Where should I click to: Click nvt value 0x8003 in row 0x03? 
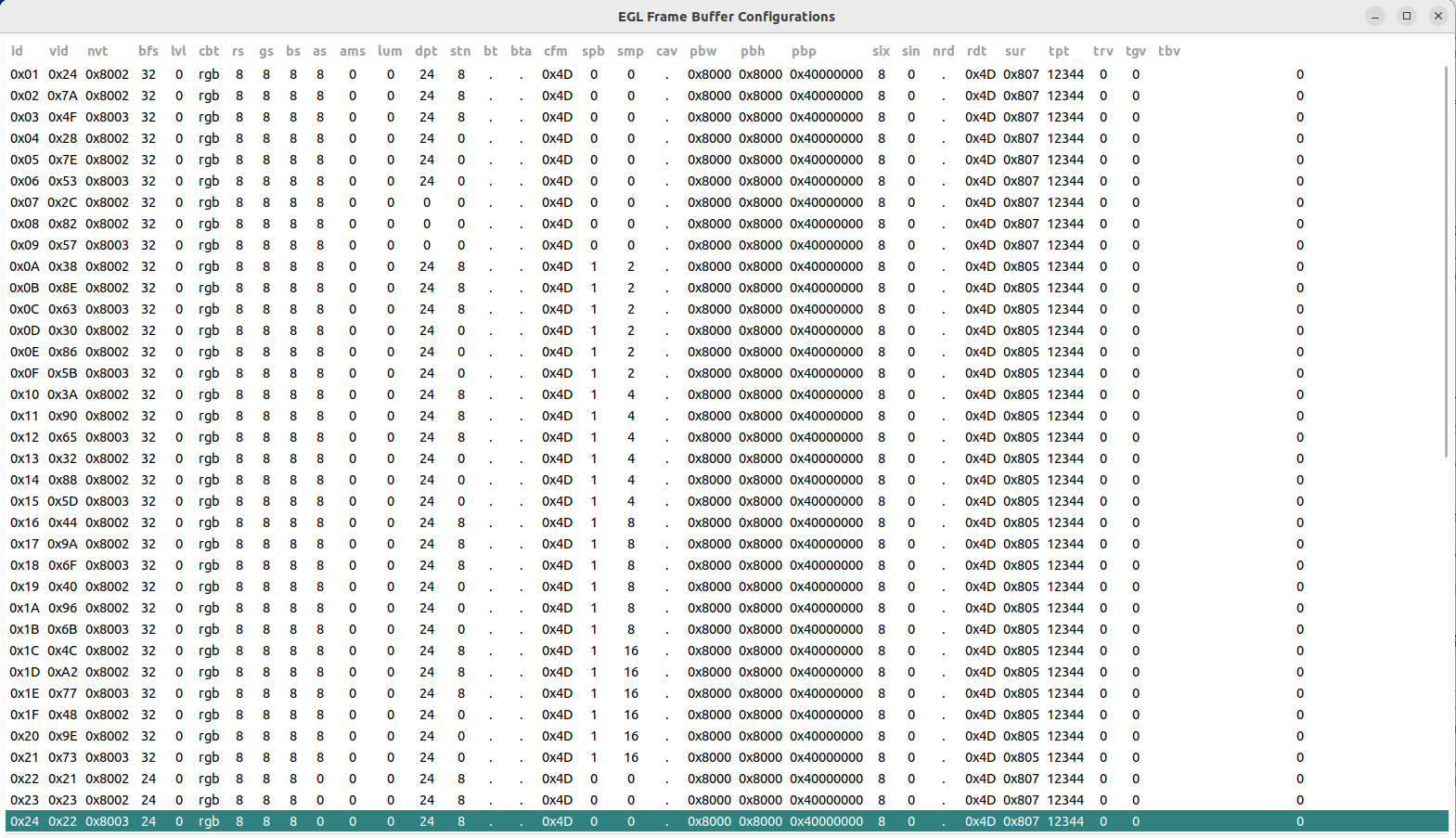(x=108, y=117)
